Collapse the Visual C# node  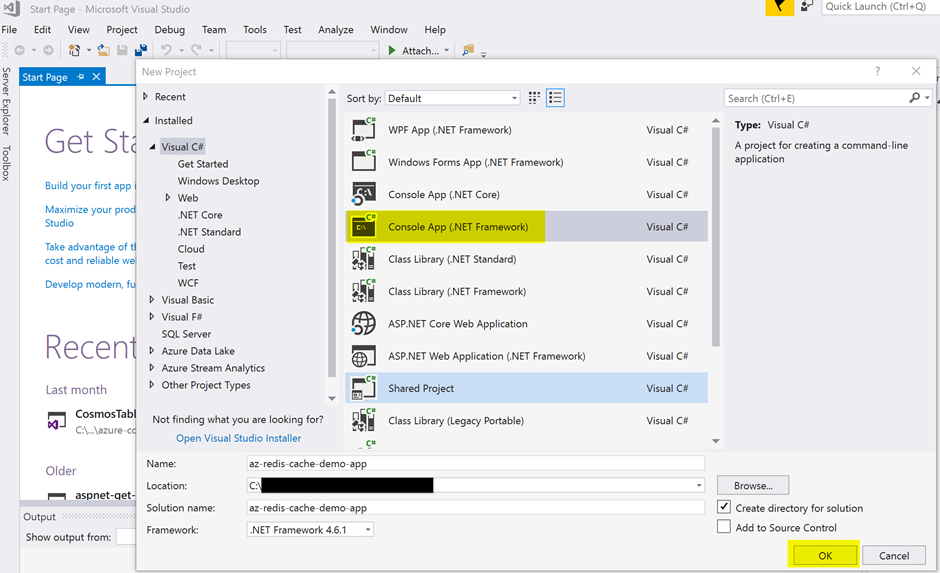pyautogui.click(x=152, y=146)
